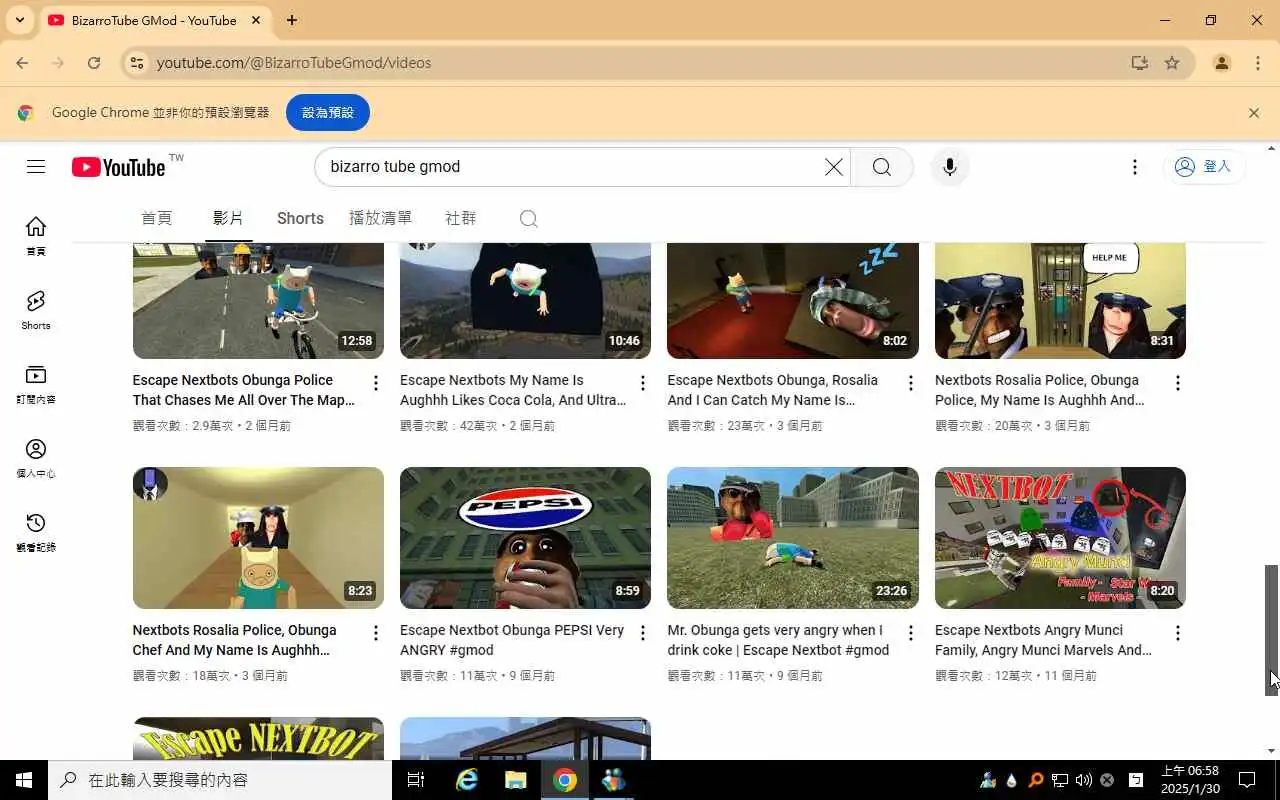Go back in browser history
1280x800 pixels.
pyautogui.click(x=22, y=63)
